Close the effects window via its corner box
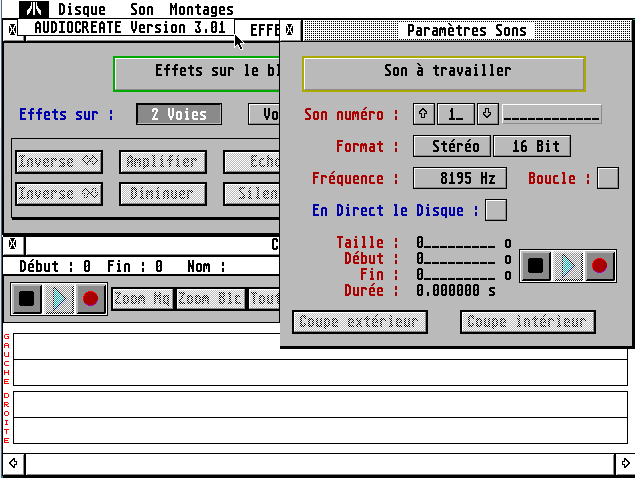The height and width of the screenshot is (478, 635). pos(12,29)
